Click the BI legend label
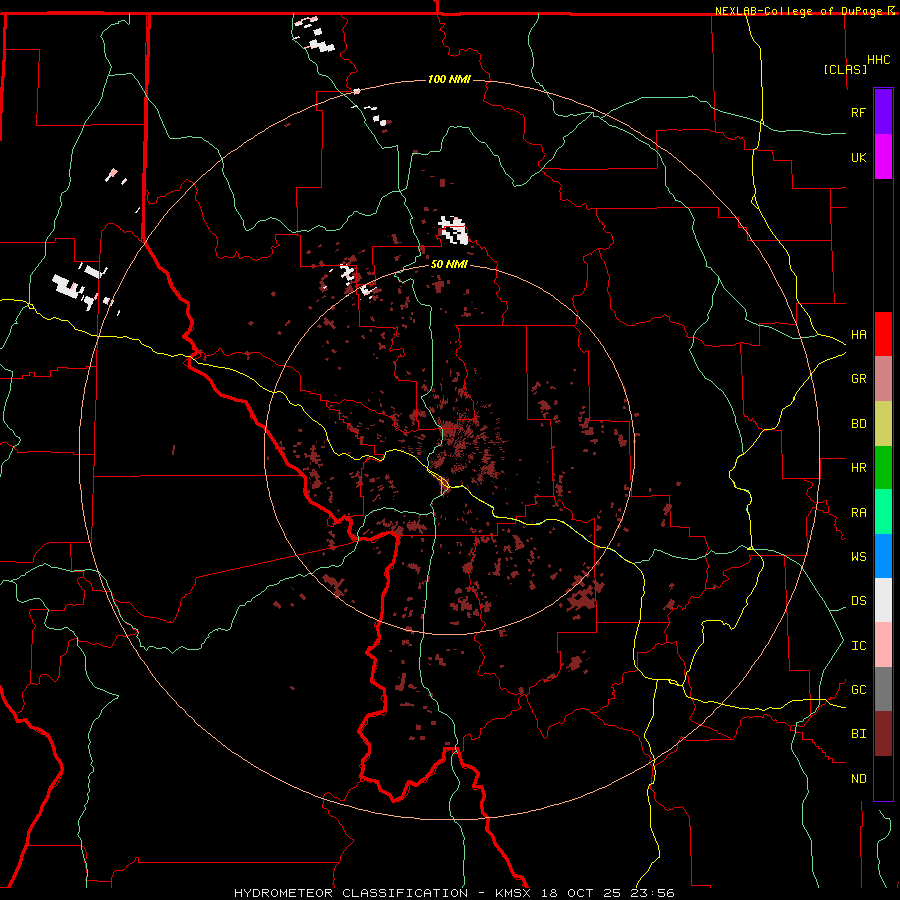This screenshot has height=900, width=900. tap(858, 734)
